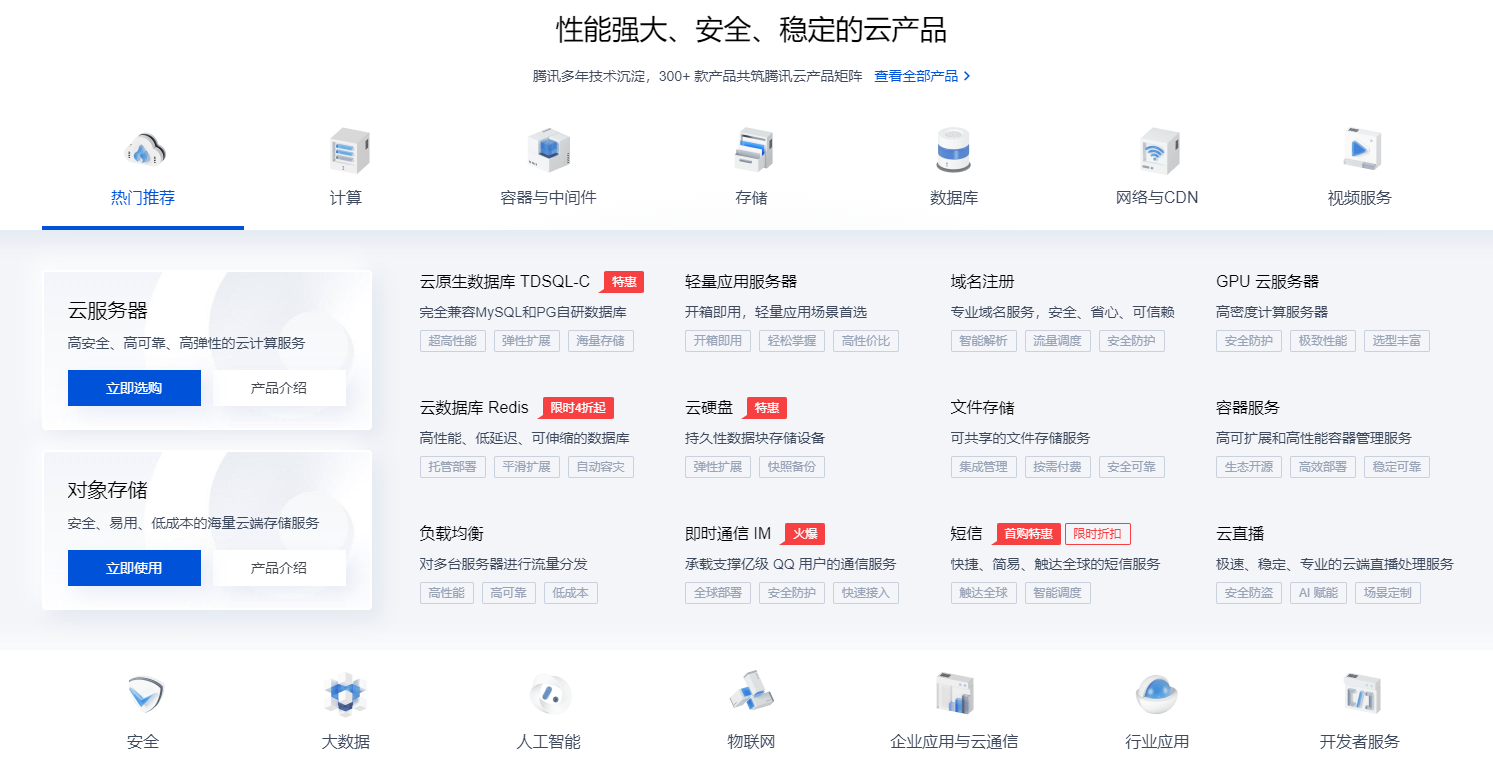
Task: Click the 大数据 hexagon icon
Action: pos(346,694)
